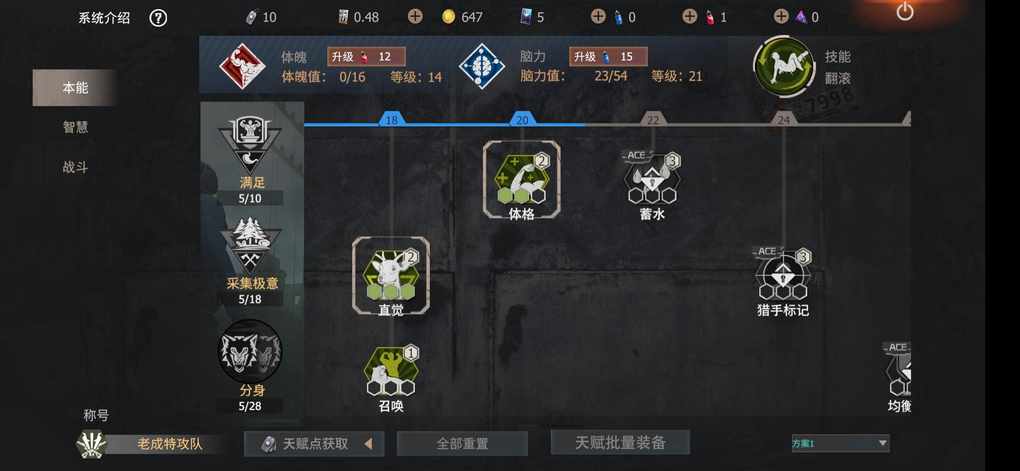Open the 方案1 scheme dropdown
This screenshot has height=471, width=1020.
coord(840,443)
